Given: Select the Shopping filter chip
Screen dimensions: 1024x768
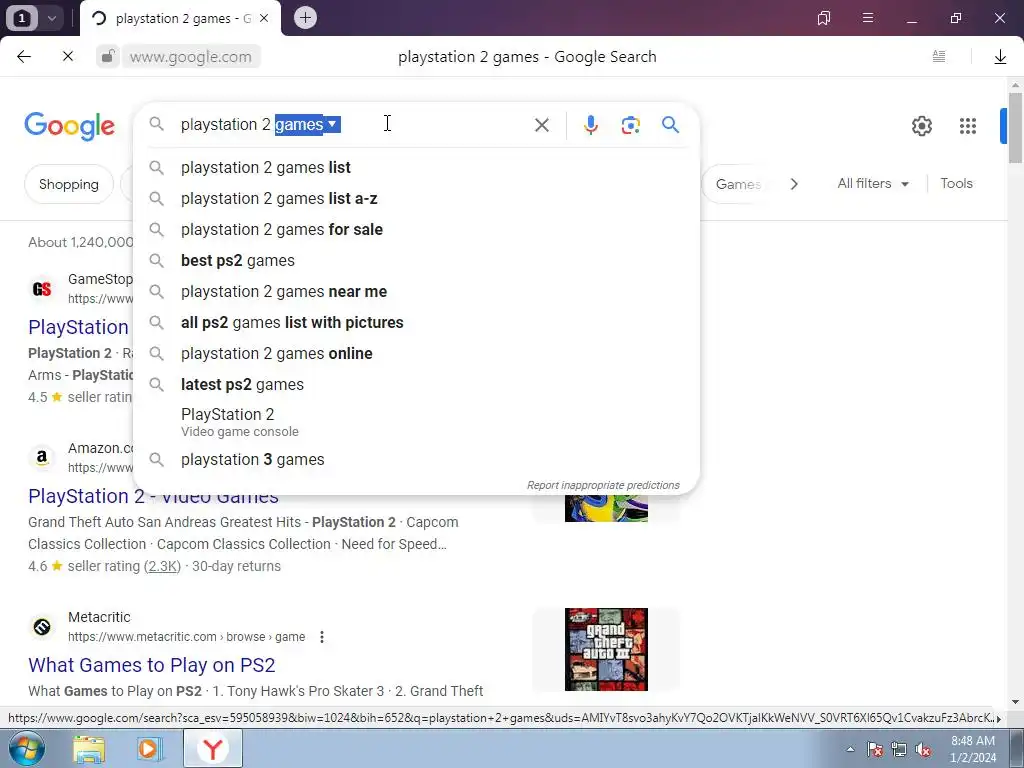Looking at the screenshot, I should pyautogui.click(x=69, y=184).
